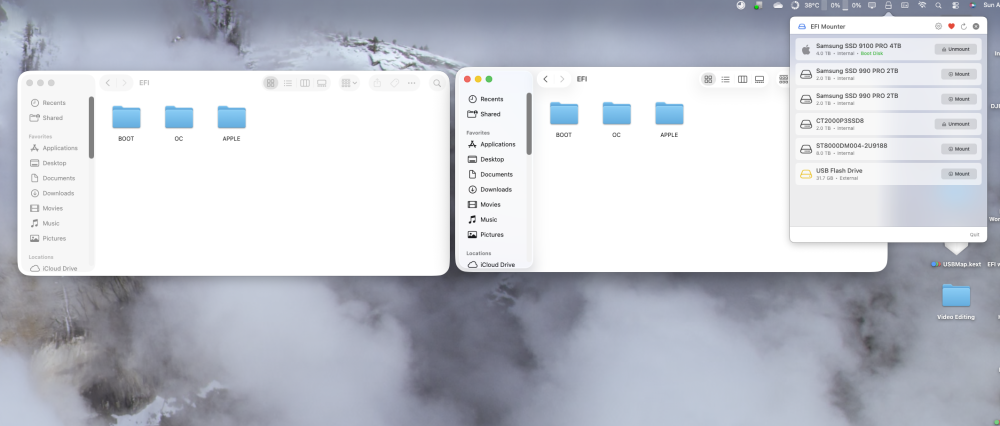Switch inactive Finder window to list view
Image resolution: width=1000 pixels, height=426 pixels.
pos(288,83)
